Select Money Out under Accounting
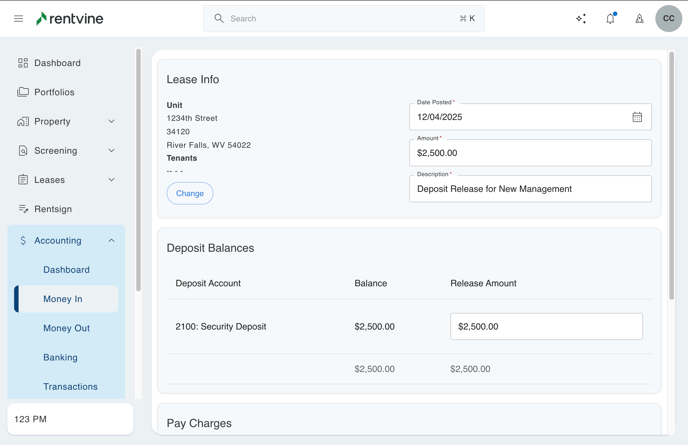Screen dimensions: 688x445 tap(66, 328)
